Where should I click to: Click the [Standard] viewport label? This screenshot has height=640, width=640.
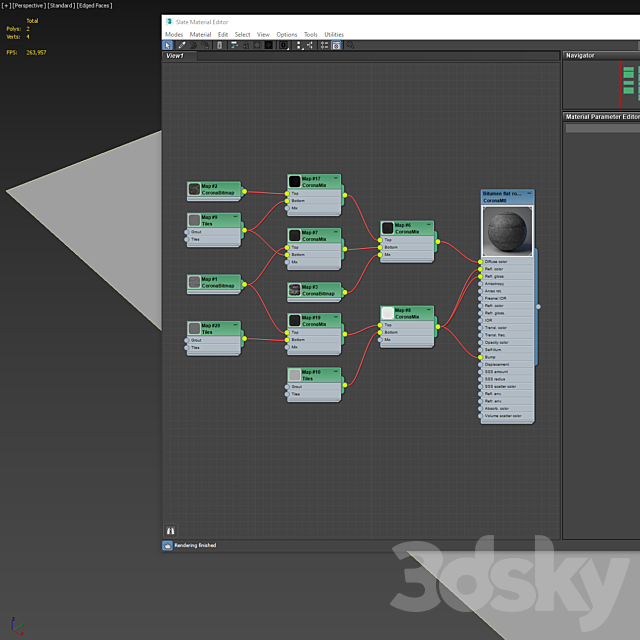click(x=62, y=6)
